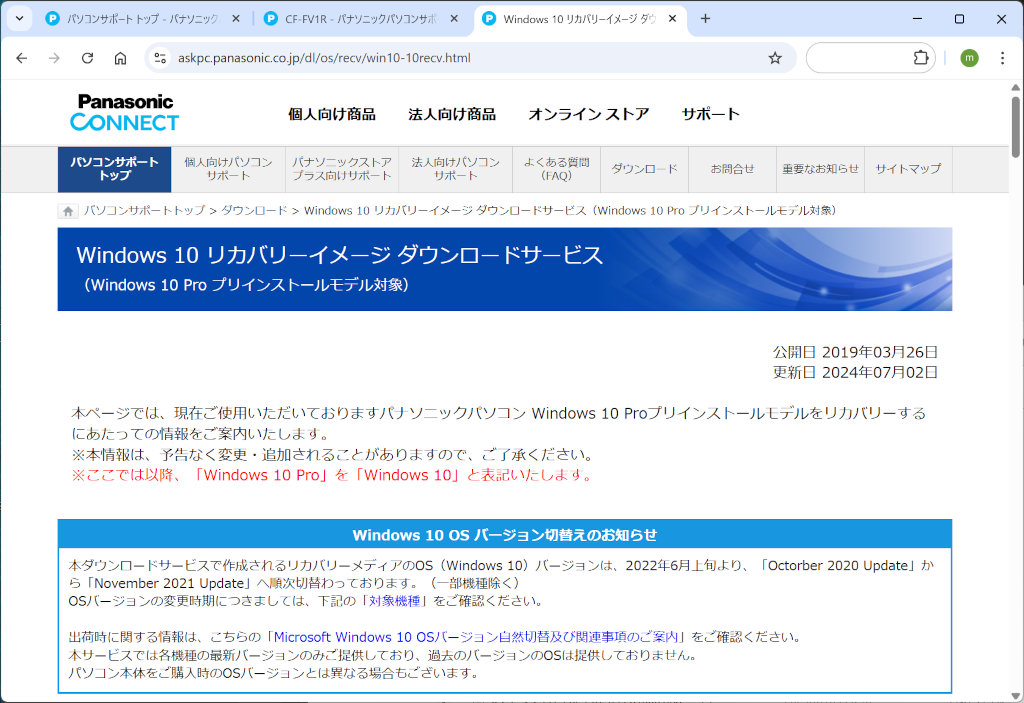The width and height of the screenshot is (1024, 703).
Task: Open a new tab with plus button
Action: pos(705,19)
